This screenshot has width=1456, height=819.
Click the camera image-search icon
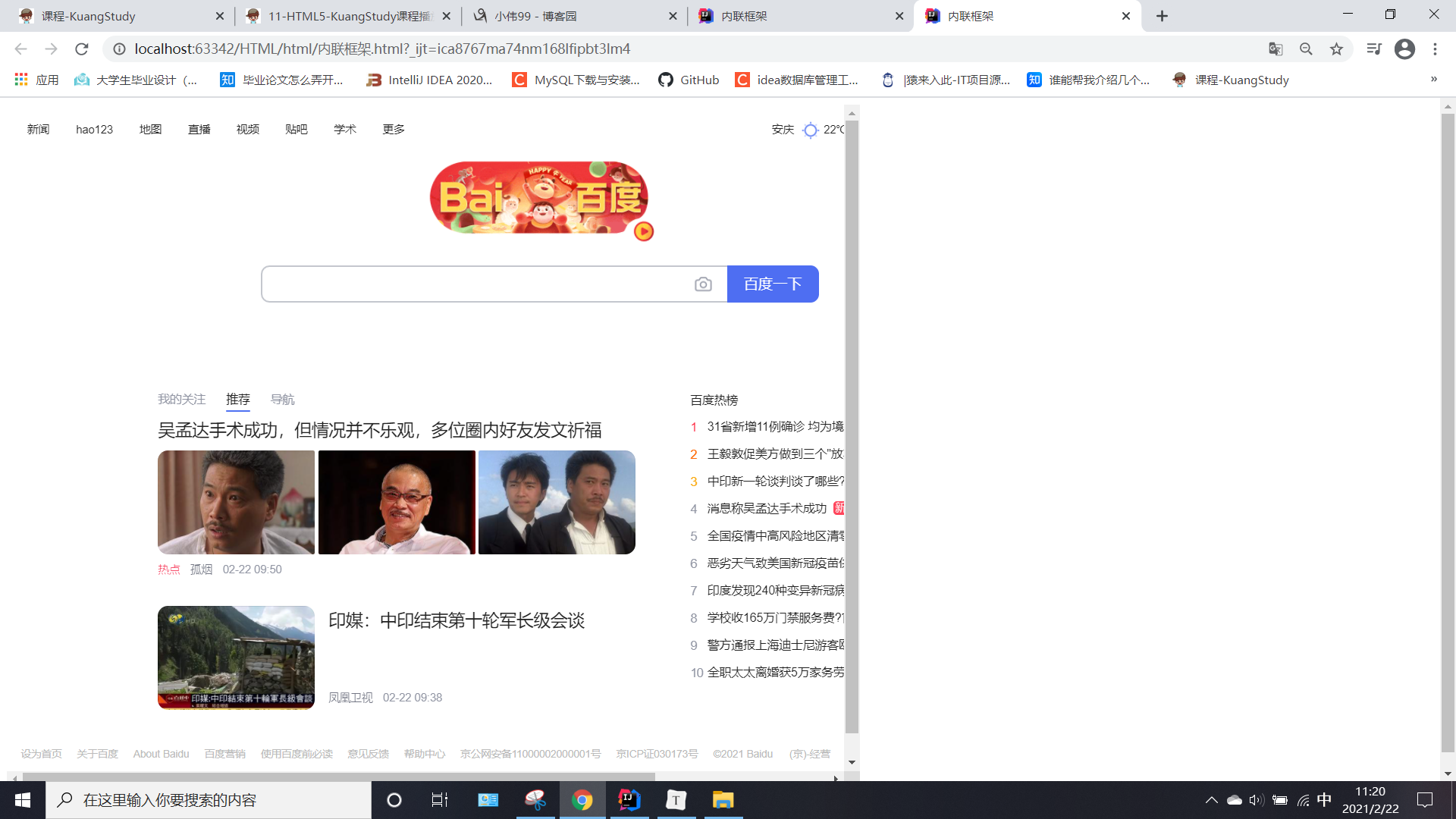[703, 284]
